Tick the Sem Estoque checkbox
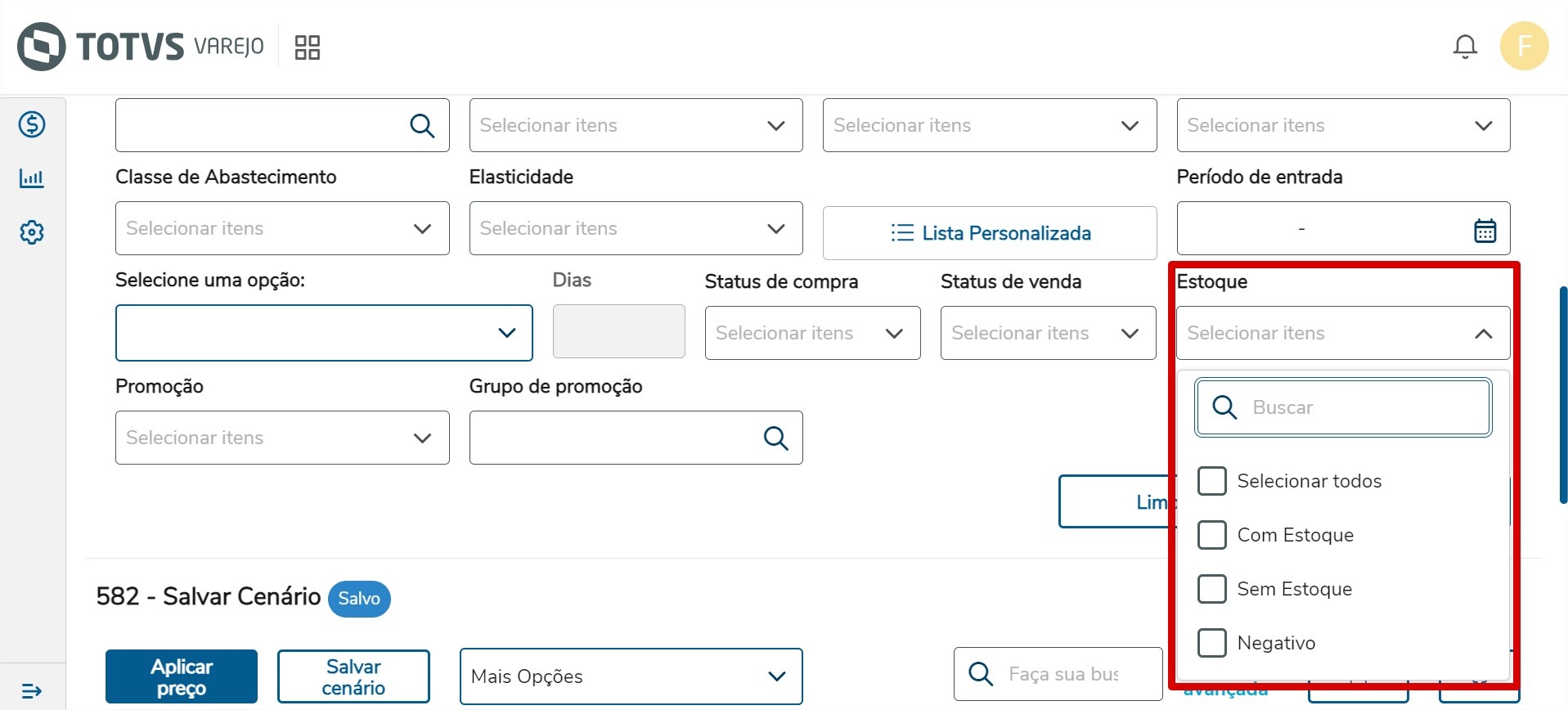Image resolution: width=1568 pixels, height=710 pixels. [1211, 589]
